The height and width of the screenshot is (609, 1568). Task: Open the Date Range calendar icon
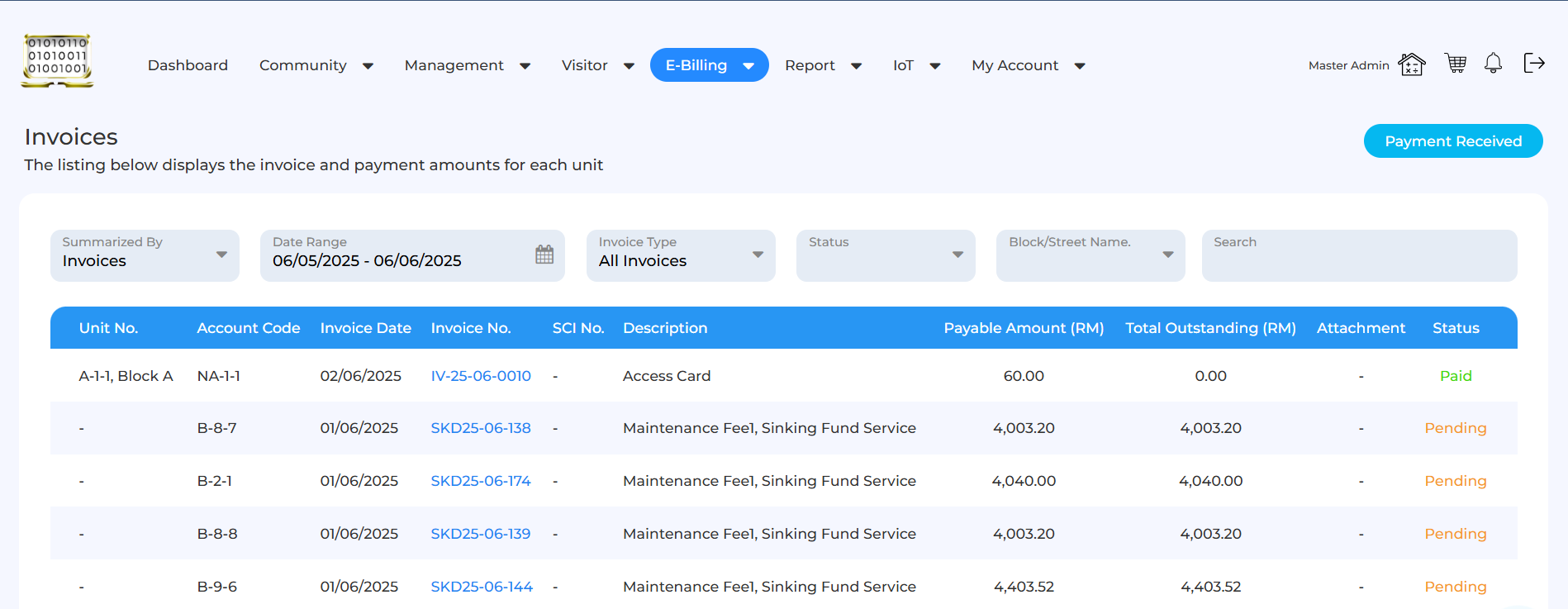pyautogui.click(x=544, y=255)
